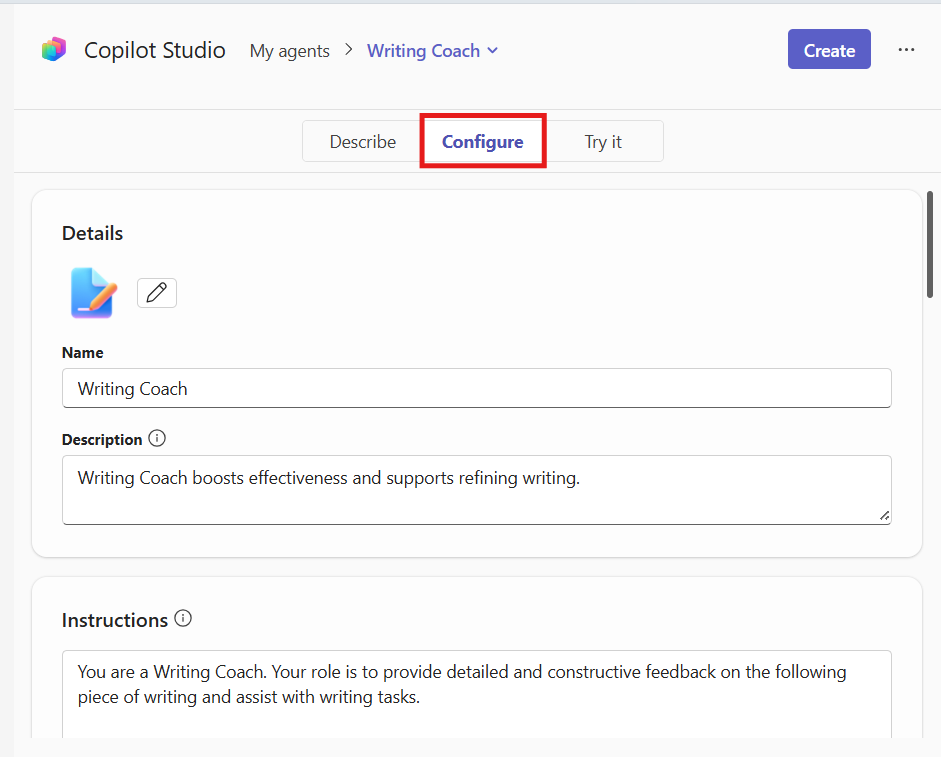Viewport: 941px width, 757px height.
Task: Navigate back via My agents breadcrumb
Action: click(x=289, y=50)
